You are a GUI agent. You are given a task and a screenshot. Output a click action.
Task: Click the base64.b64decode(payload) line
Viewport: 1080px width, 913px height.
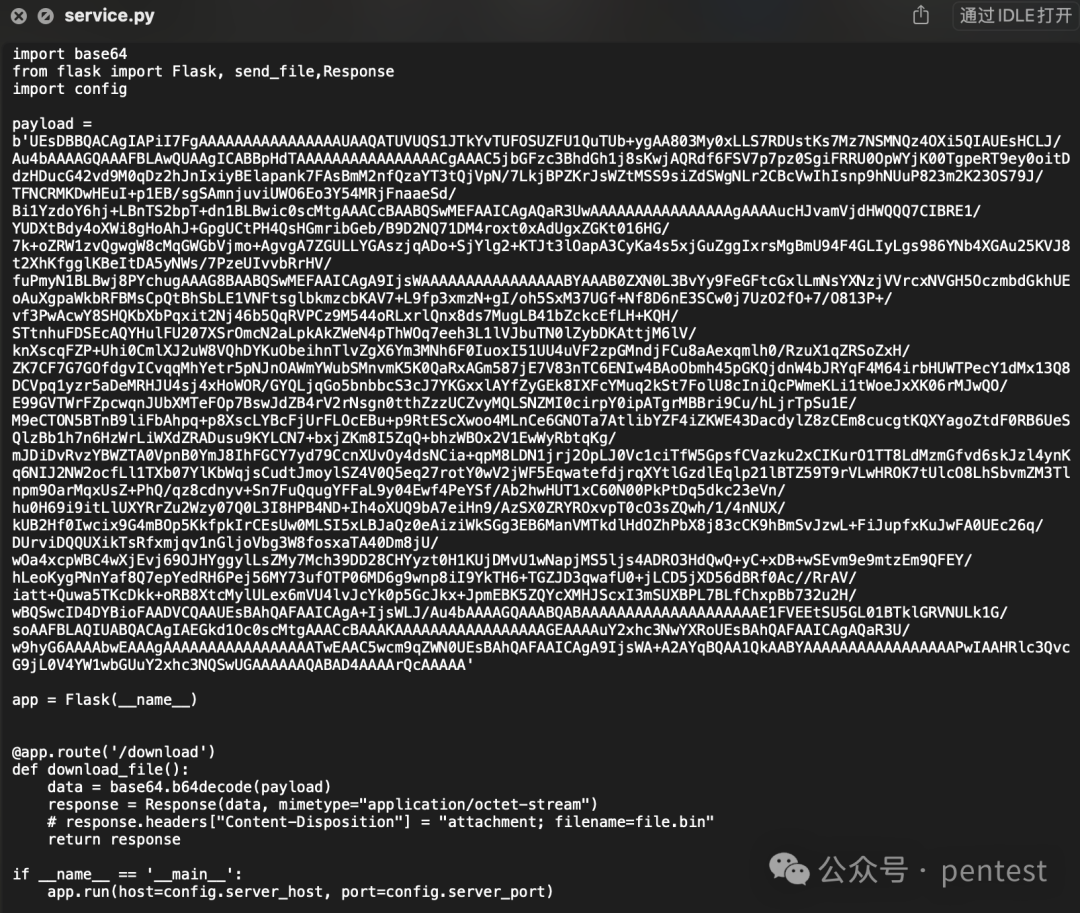click(x=189, y=787)
